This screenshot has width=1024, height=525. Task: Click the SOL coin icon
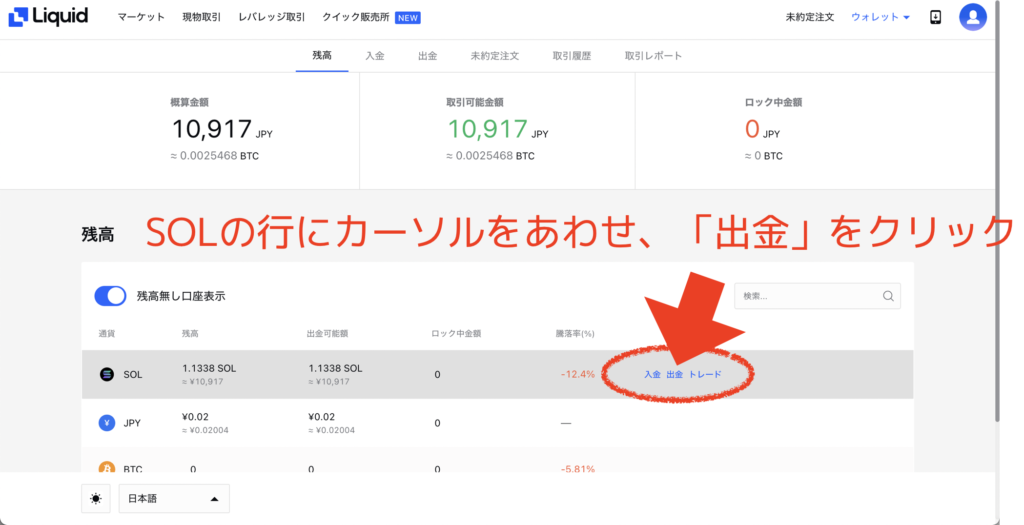(x=106, y=374)
